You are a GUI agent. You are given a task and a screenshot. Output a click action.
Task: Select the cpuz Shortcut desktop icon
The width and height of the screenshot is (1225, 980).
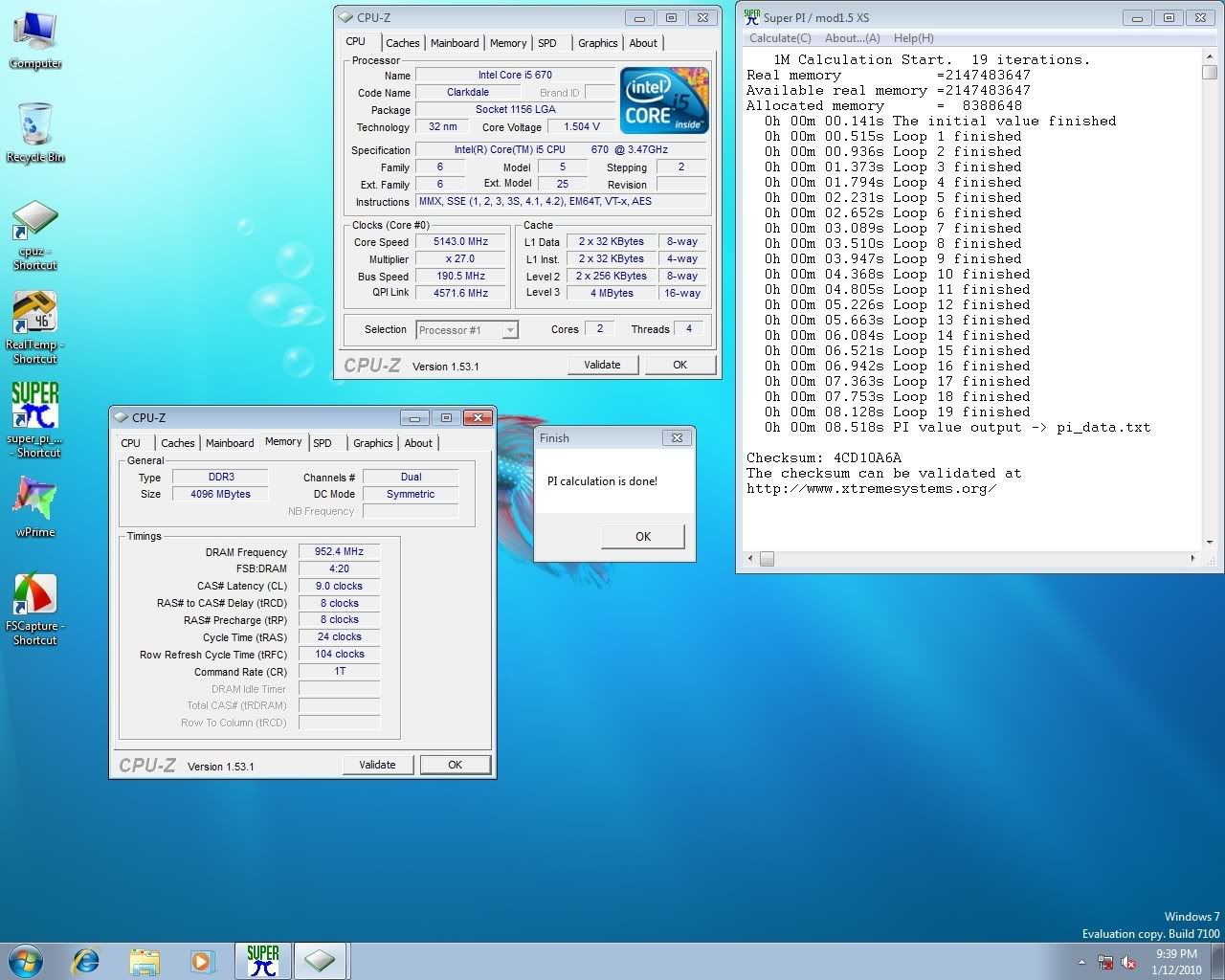pyautogui.click(x=35, y=235)
